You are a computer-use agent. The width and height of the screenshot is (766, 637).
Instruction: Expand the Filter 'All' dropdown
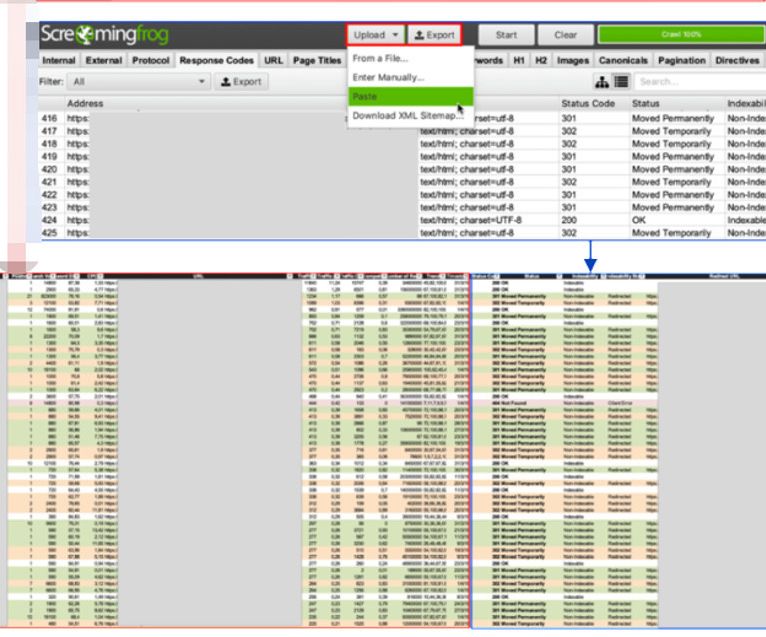click(x=138, y=82)
